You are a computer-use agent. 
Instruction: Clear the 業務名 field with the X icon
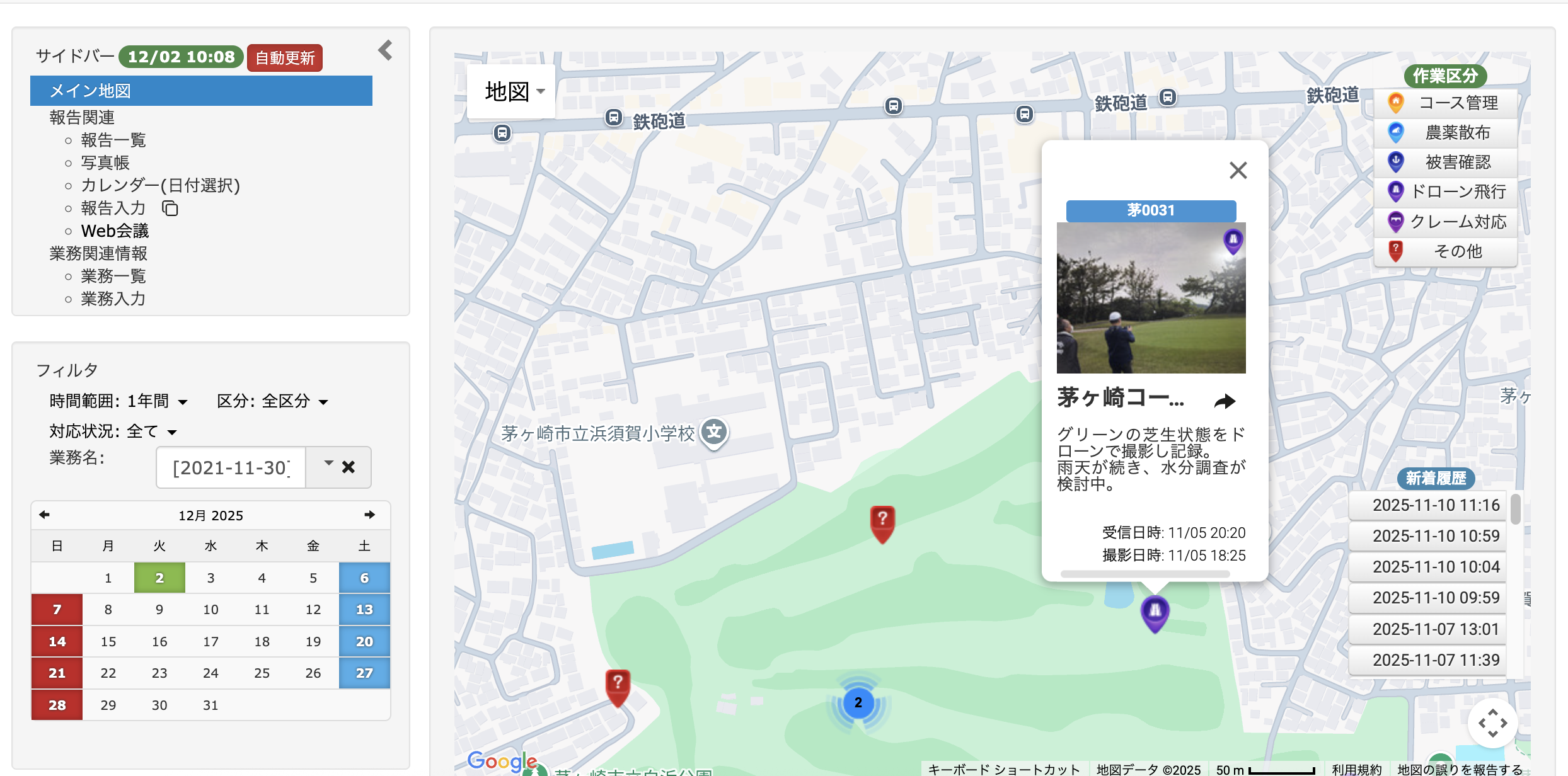[349, 467]
